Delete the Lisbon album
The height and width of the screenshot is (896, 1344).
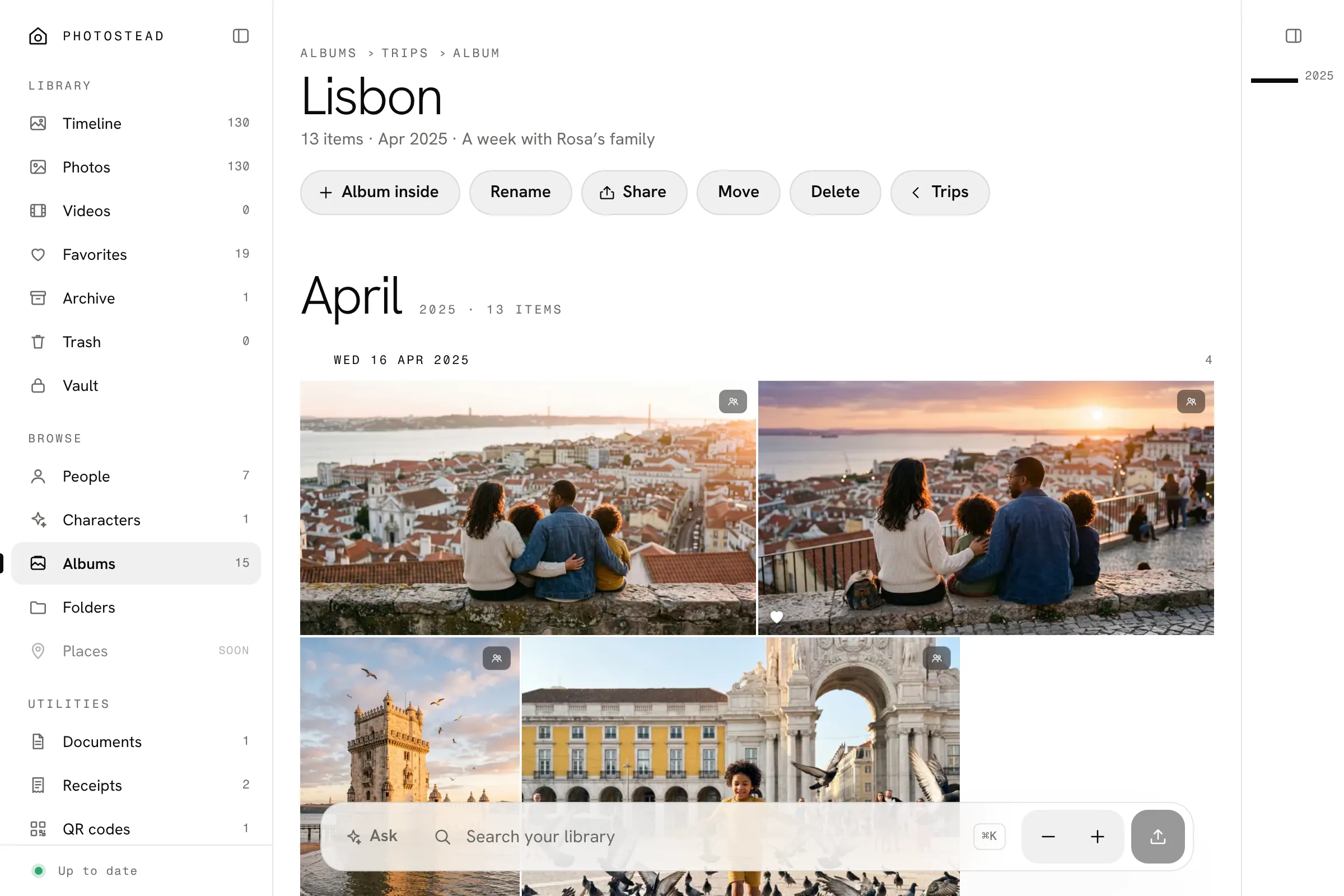[835, 193]
